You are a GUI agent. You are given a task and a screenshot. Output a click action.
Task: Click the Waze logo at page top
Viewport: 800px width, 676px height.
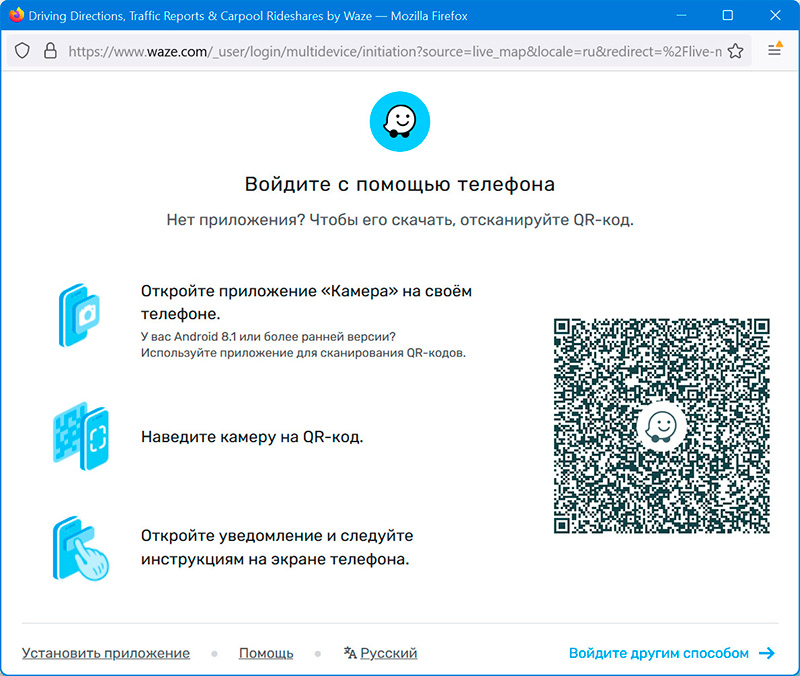click(399, 123)
